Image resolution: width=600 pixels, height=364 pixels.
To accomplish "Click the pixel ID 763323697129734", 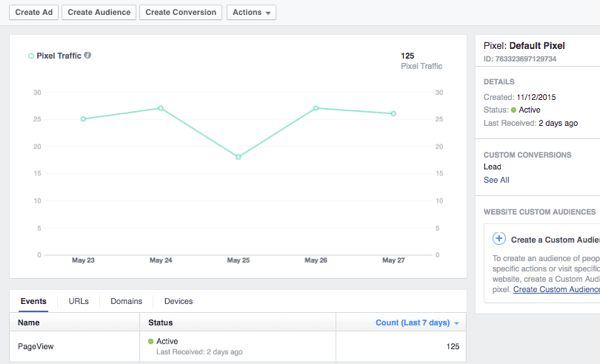I will [520, 59].
